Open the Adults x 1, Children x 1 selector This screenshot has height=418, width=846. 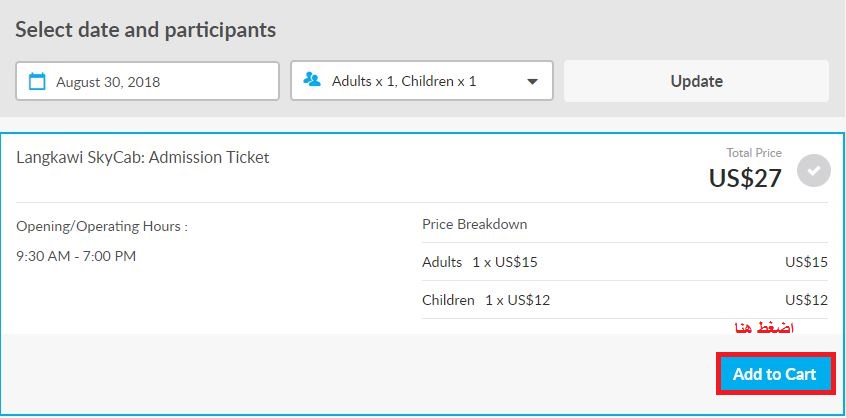(422, 80)
